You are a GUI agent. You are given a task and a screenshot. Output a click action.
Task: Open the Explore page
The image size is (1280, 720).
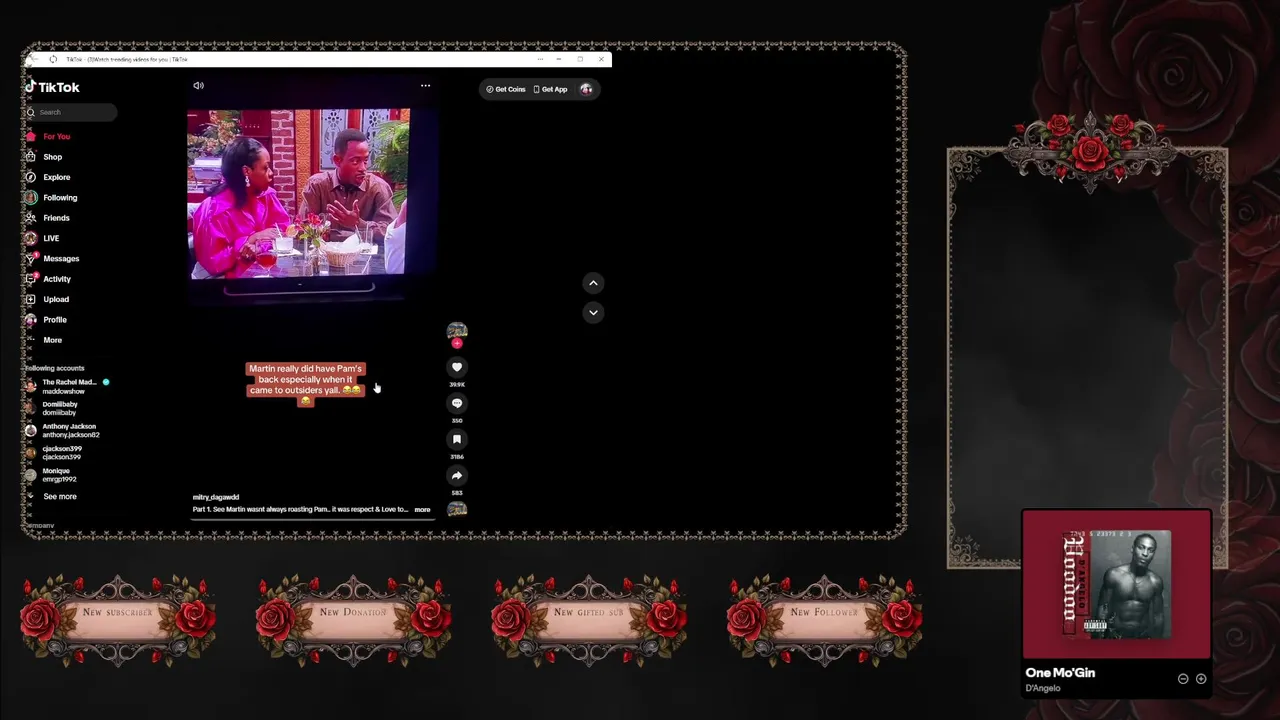coord(56,177)
